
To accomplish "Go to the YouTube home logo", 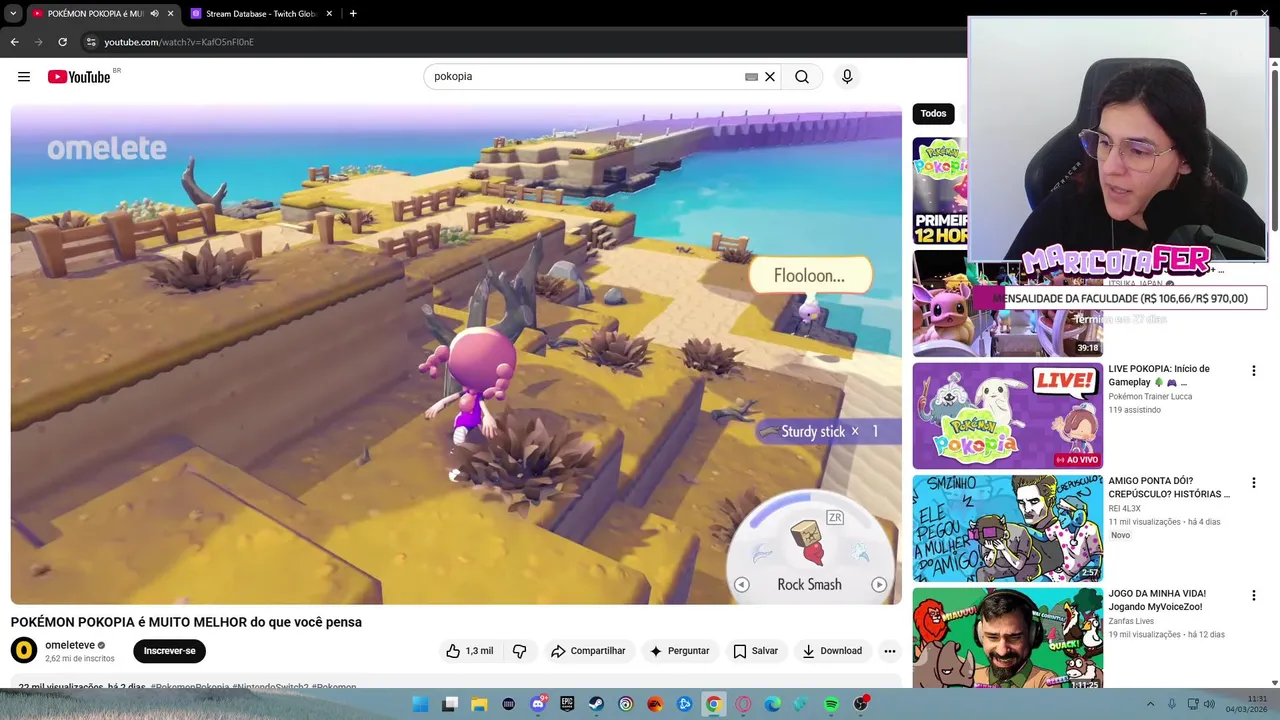I will coord(79,77).
